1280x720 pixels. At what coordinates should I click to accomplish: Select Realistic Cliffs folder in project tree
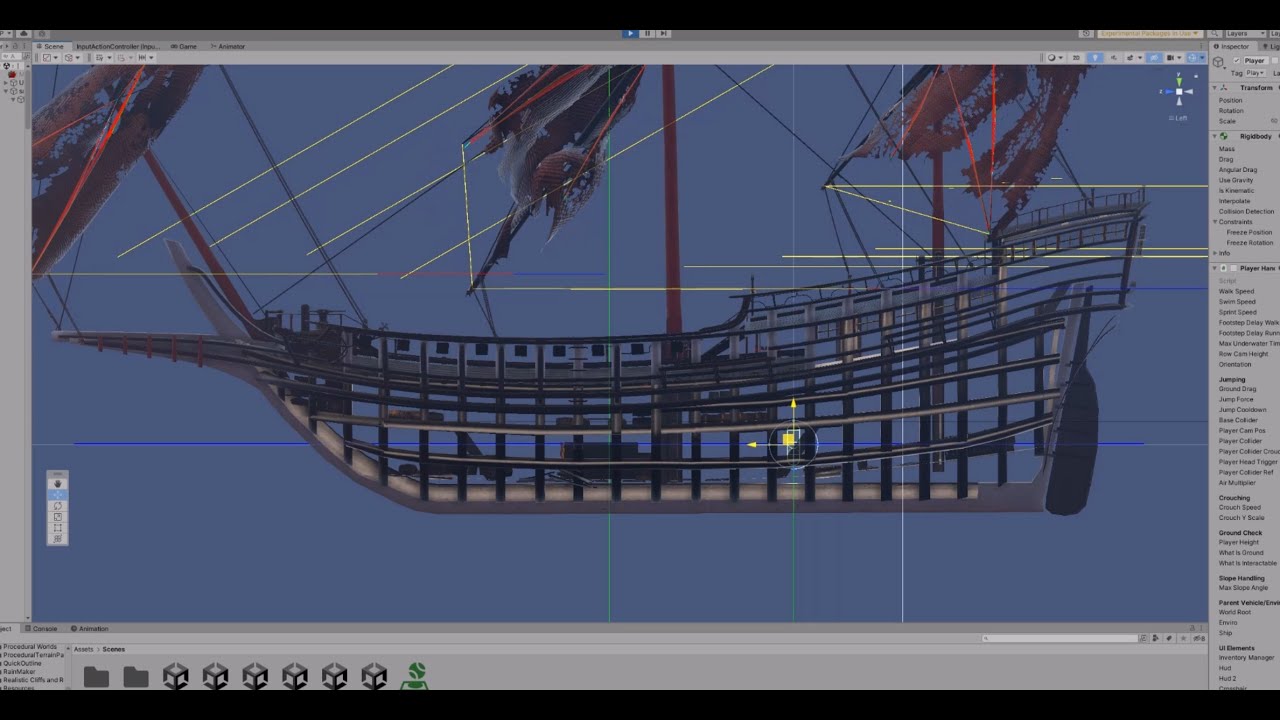[33, 680]
